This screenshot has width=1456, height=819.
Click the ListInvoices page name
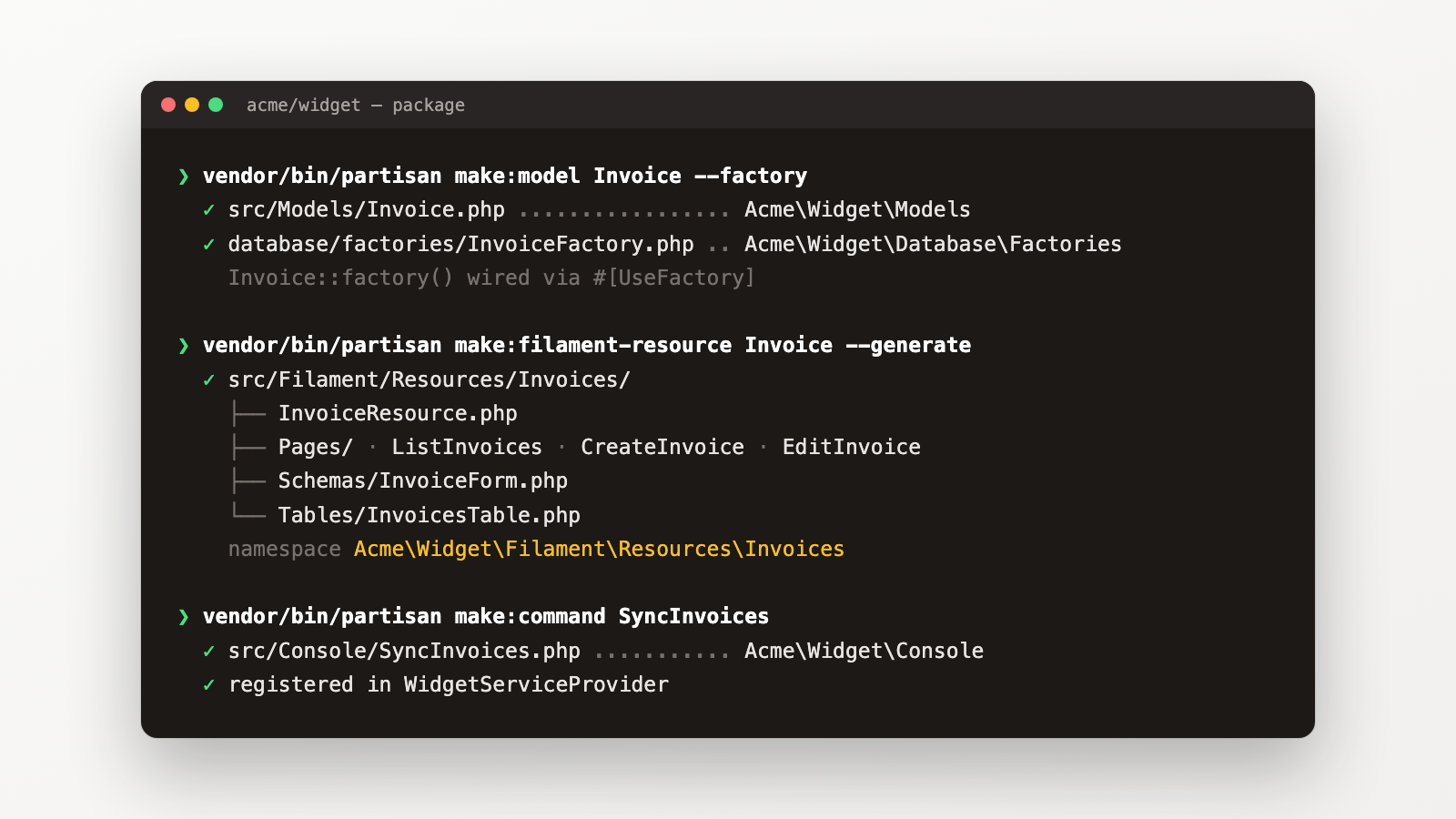467,447
